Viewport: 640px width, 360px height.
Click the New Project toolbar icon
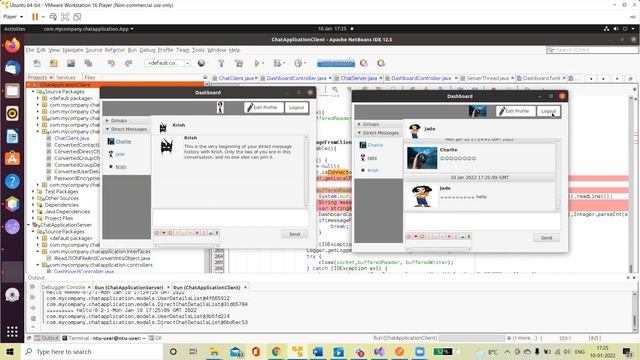coord(54,63)
